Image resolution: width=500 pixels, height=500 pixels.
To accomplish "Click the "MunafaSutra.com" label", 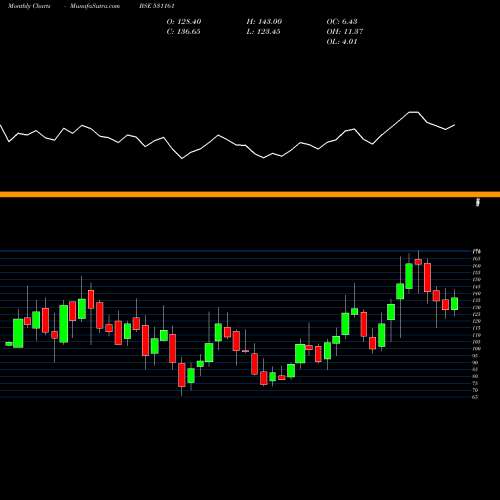I will (95, 6).
